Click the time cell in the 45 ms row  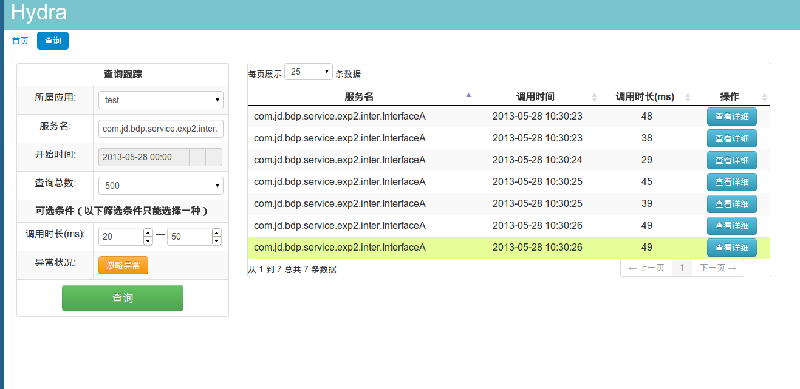pos(537,182)
